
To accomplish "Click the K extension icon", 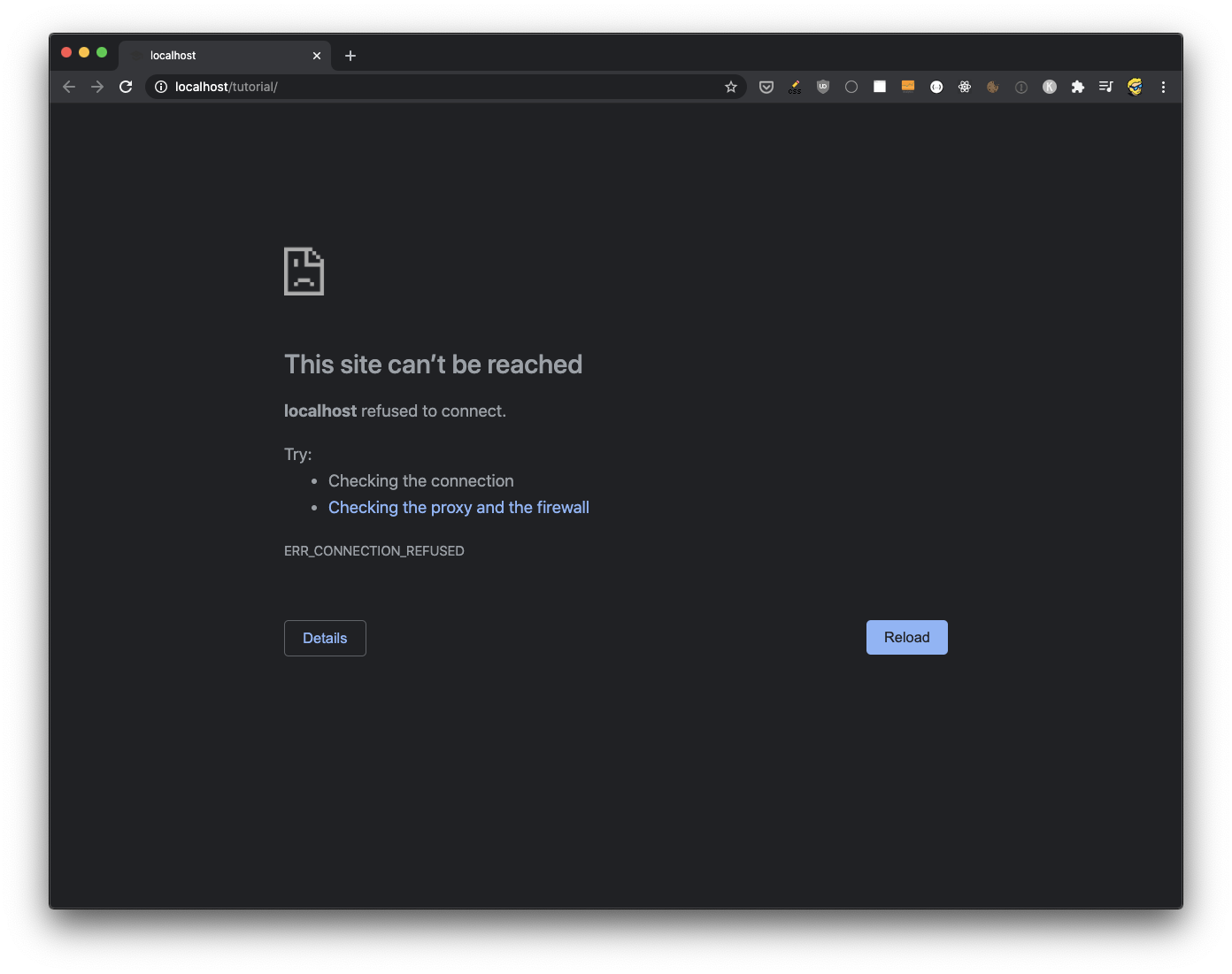I will [x=1050, y=87].
